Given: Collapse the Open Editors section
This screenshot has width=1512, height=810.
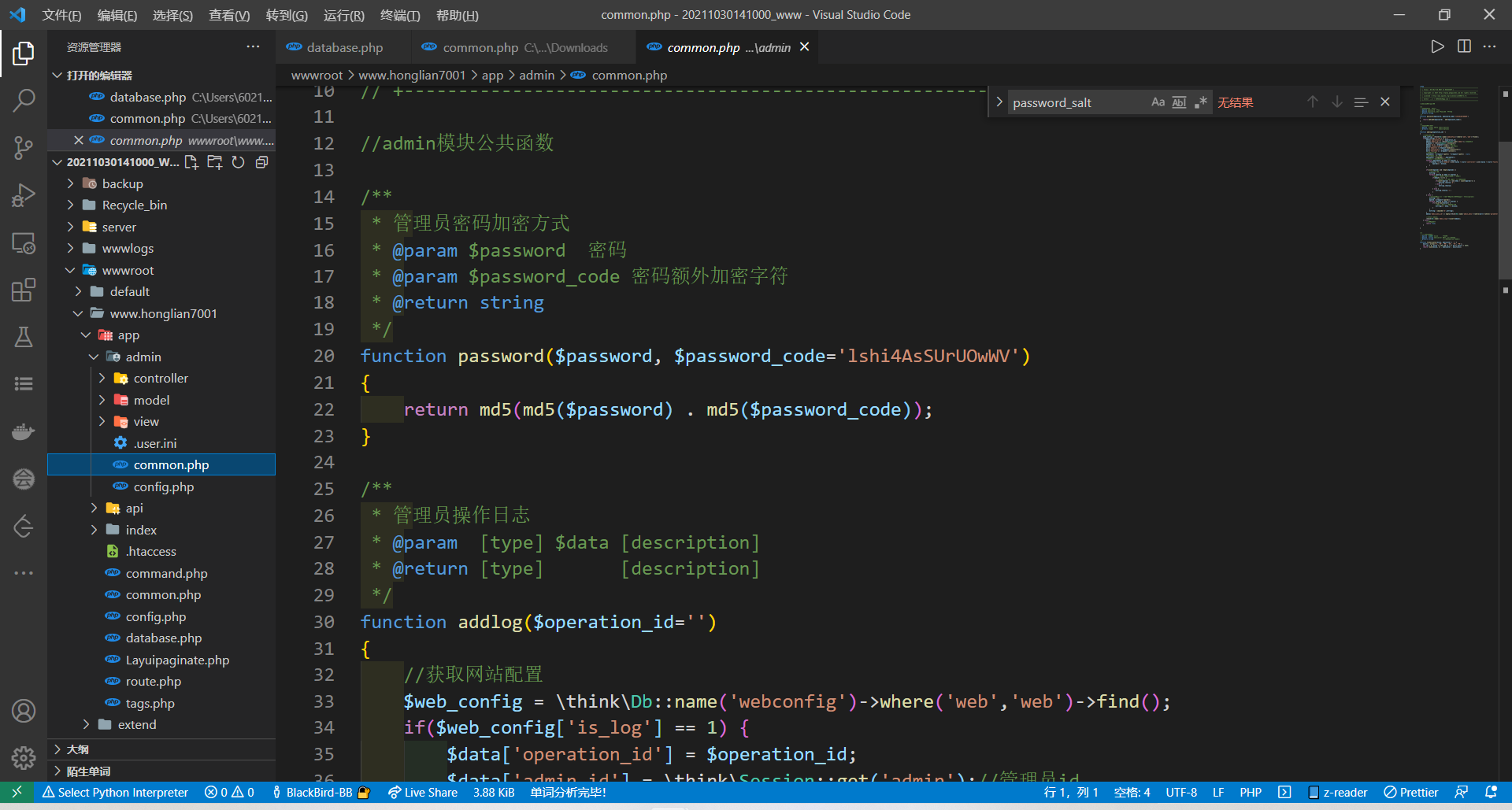Looking at the screenshot, I should (57, 76).
